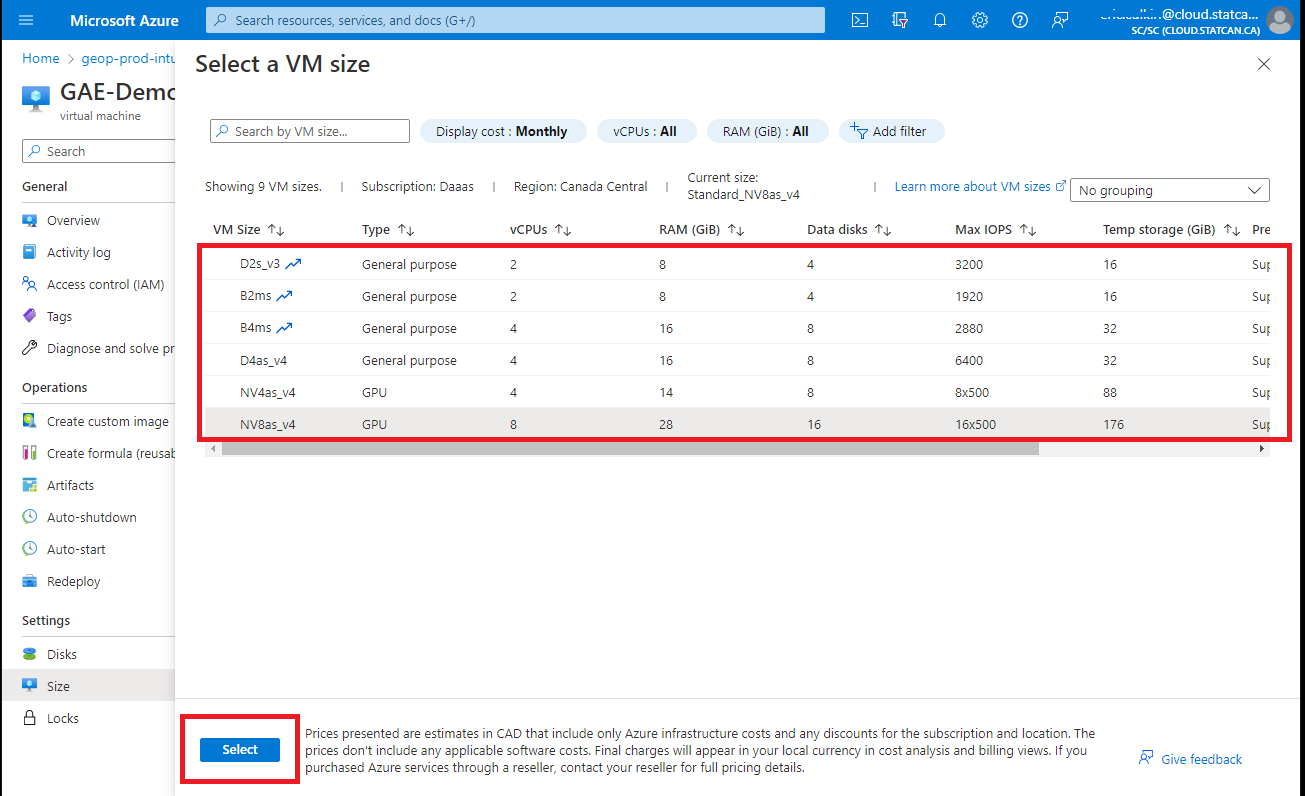Viewport: 1305px width, 796px height.
Task: Click the trending icon next to D2s_v3
Action: point(293,264)
